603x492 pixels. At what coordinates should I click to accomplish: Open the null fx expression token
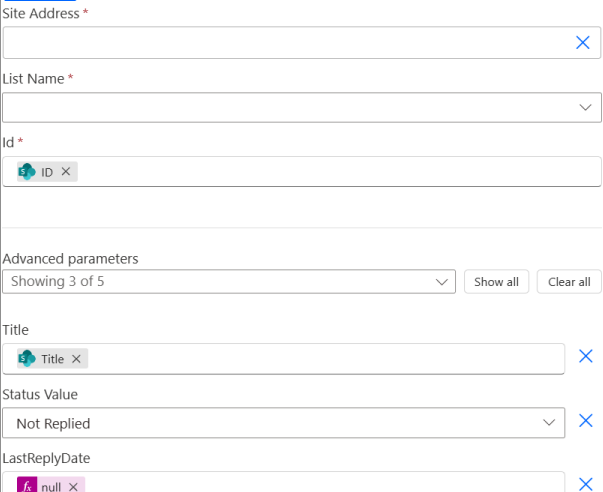pyautogui.click(x=51, y=485)
